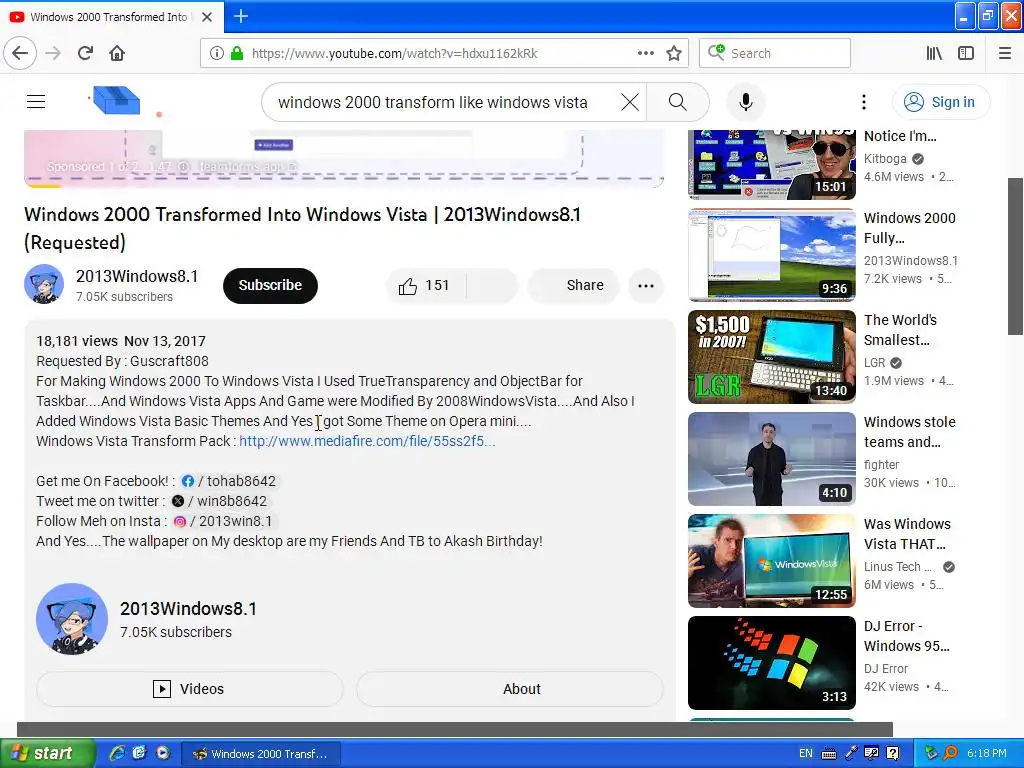Click the sponsored ad progress bar
Screen dimensions: 1024x768
(x=344, y=186)
